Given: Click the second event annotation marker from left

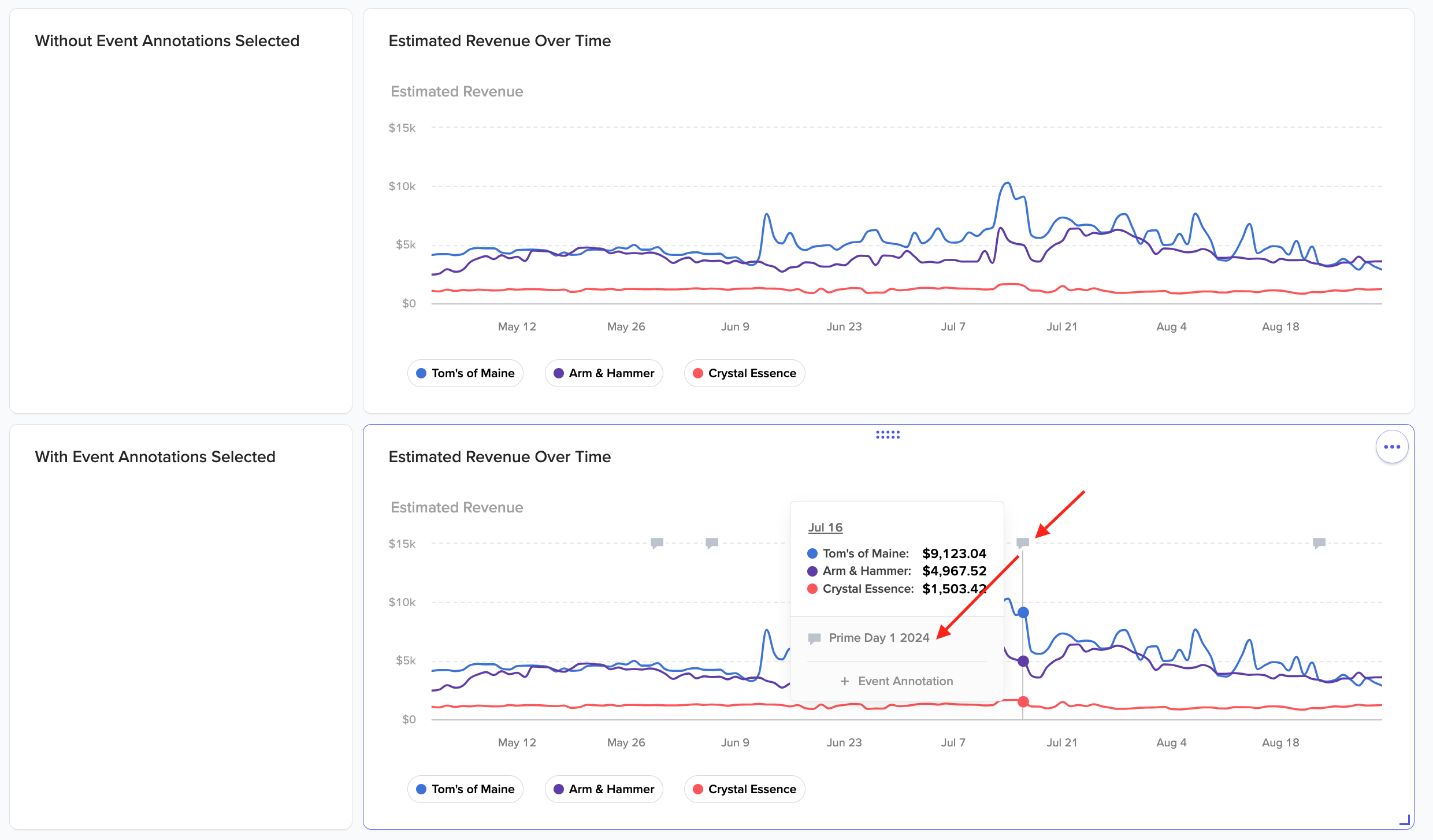Looking at the screenshot, I should 712,543.
